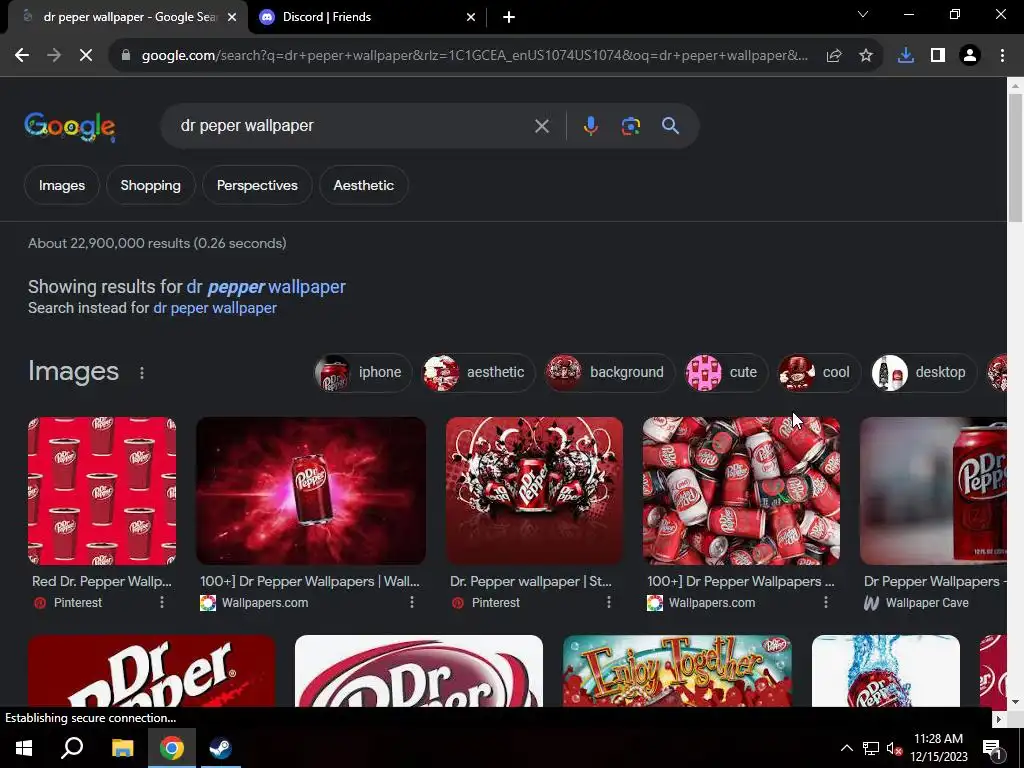Image resolution: width=1024 pixels, height=768 pixels.
Task: Open File Explorer from the taskbar
Action: tap(122, 748)
